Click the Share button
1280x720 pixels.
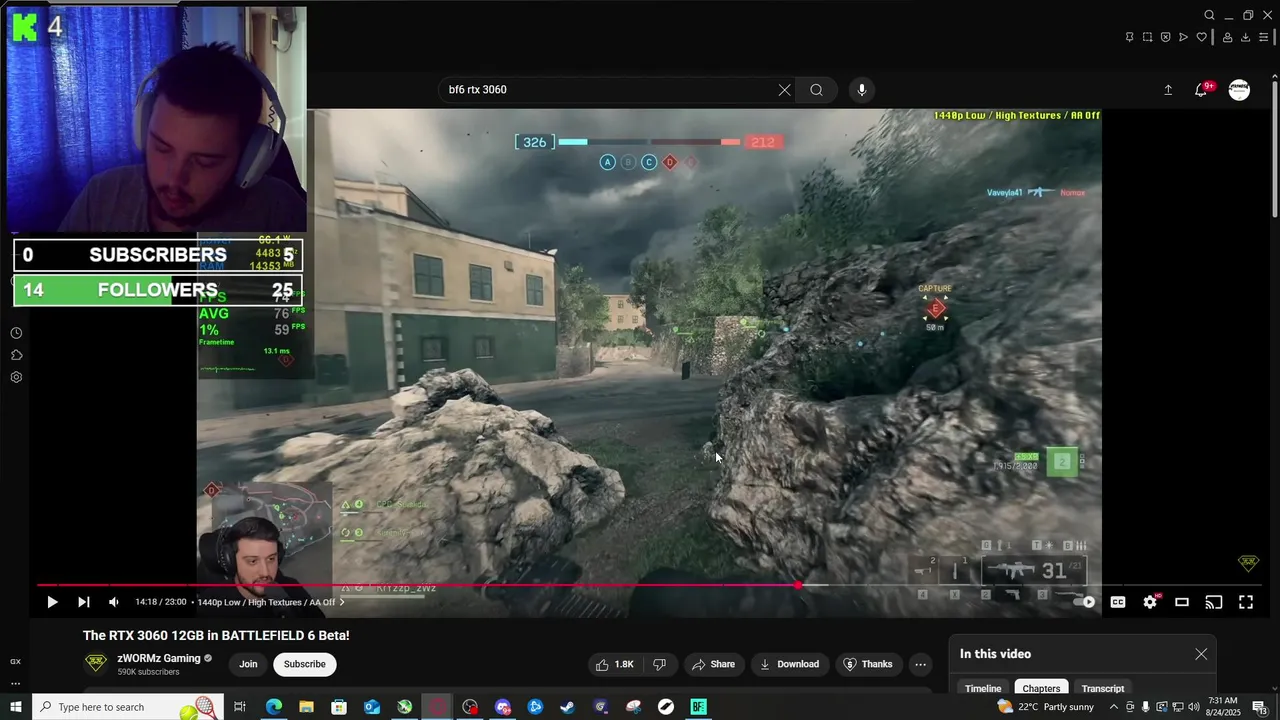pyautogui.click(x=713, y=664)
